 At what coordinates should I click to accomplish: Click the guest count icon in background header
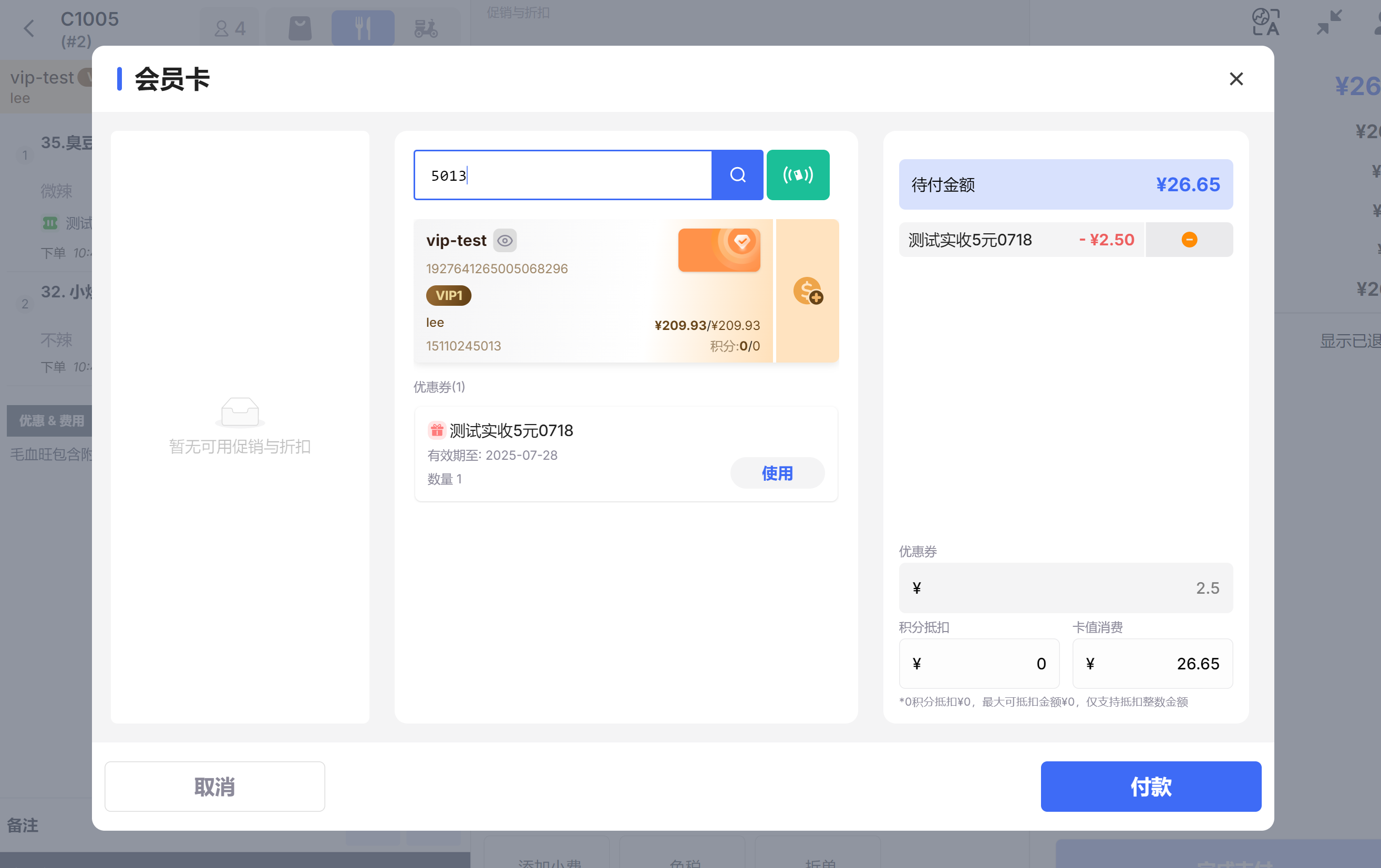[x=230, y=28]
